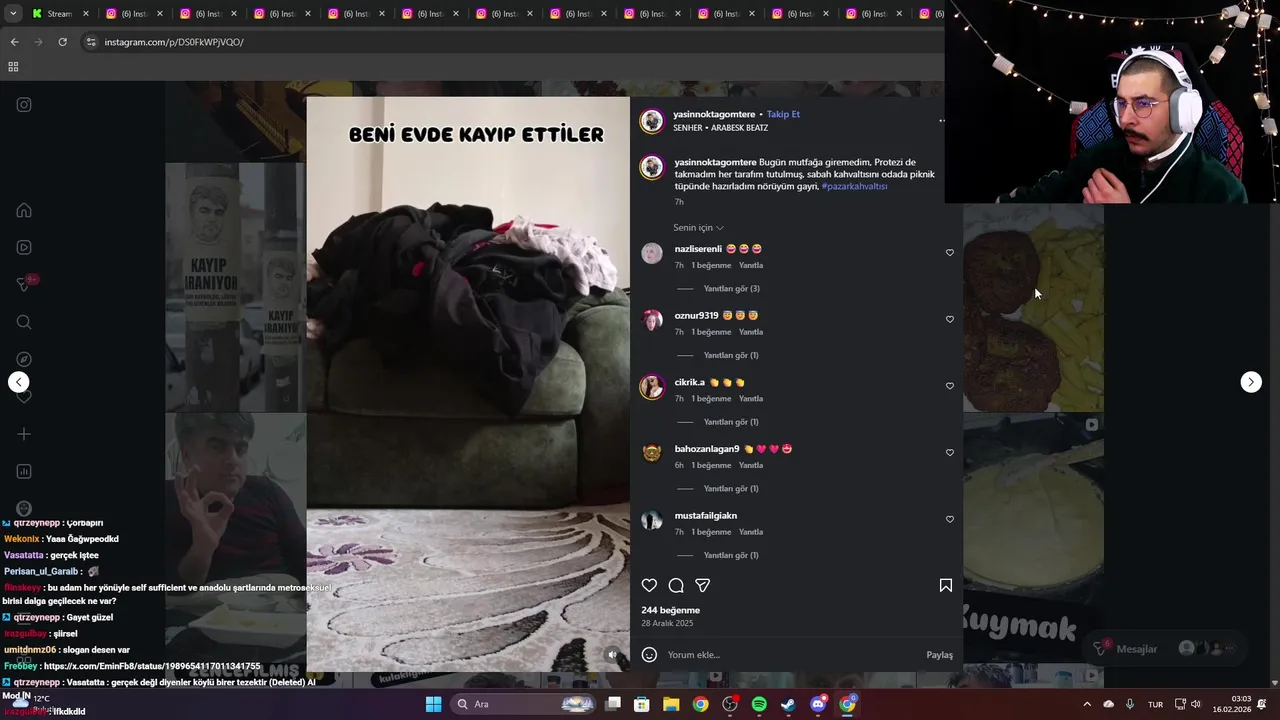Expand replies under cikrik.a's comment
Screen dimensions: 1280x720
click(731, 422)
